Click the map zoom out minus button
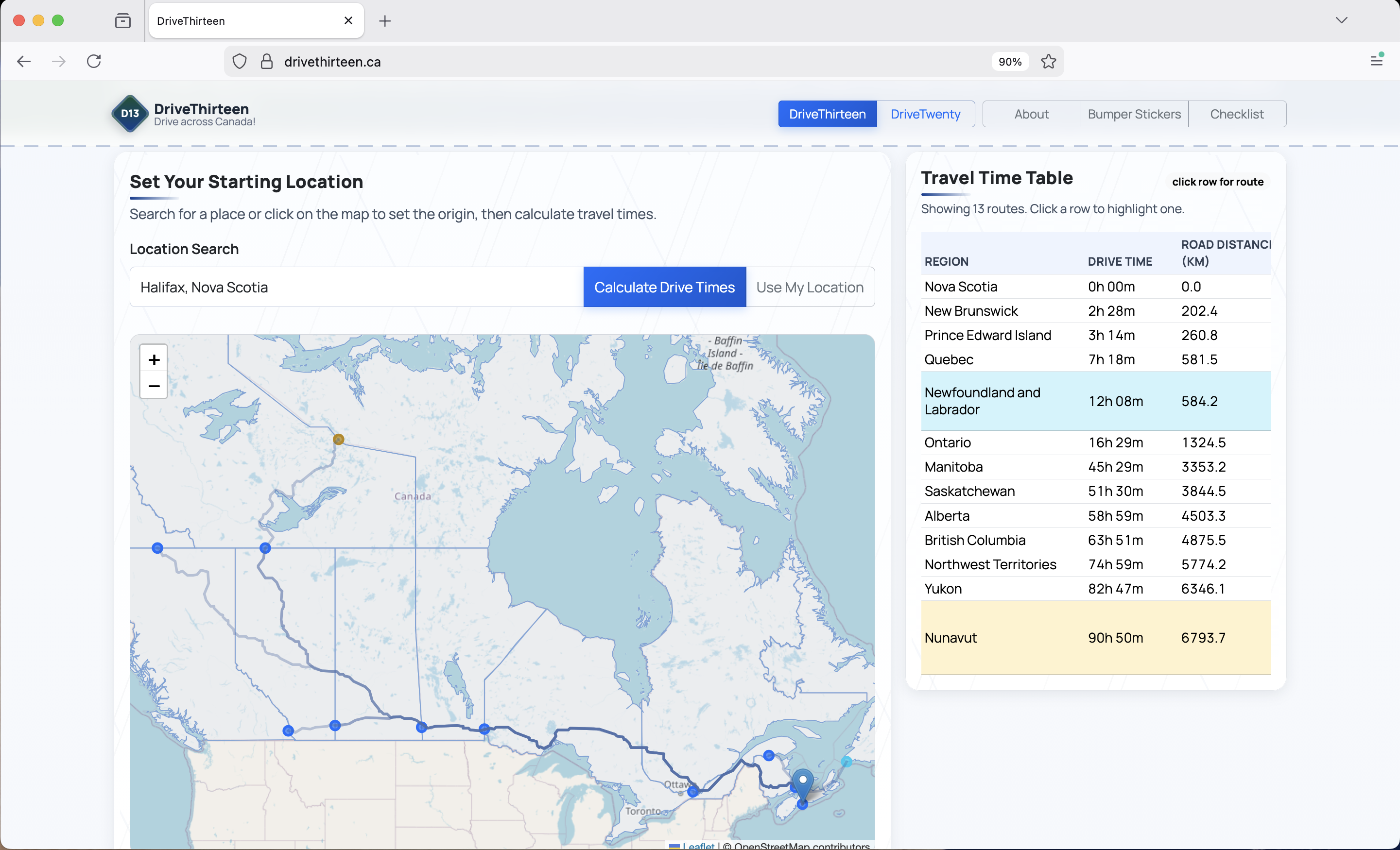 tap(154, 386)
